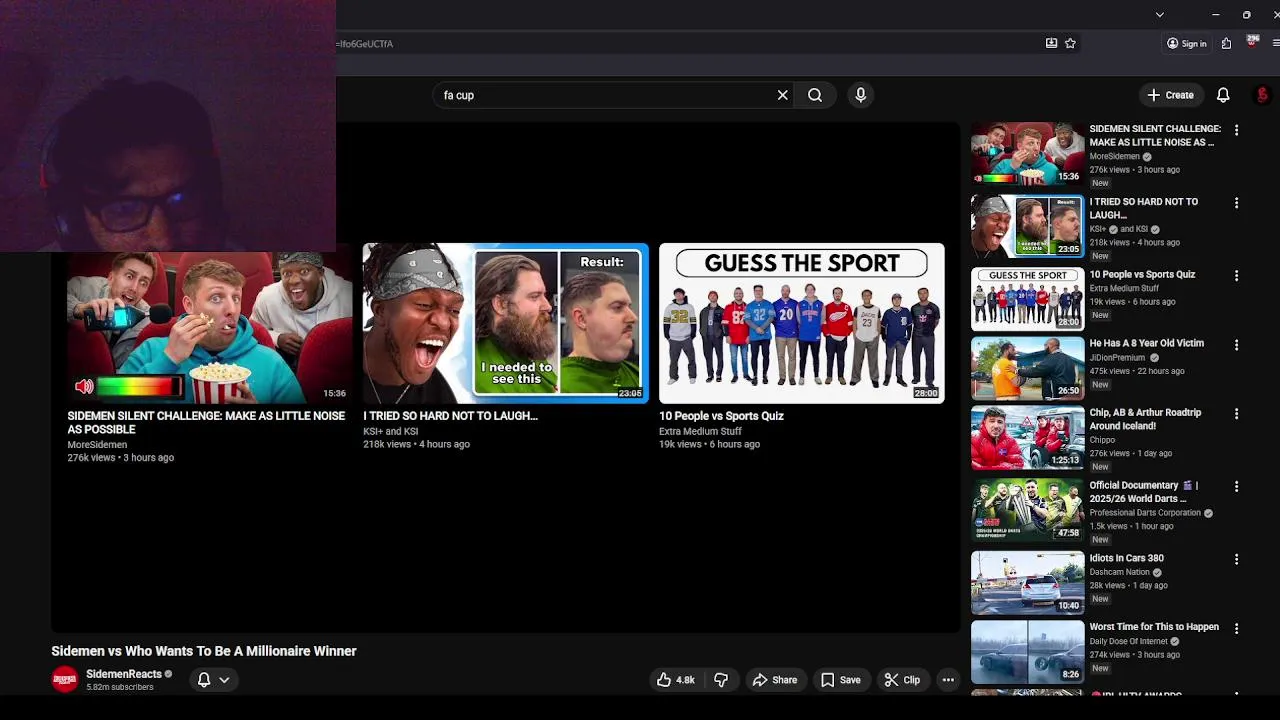This screenshot has width=1280, height=720.
Task: Open the Extra Medium Stuff channel under the end-screen card
Action: pos(700,431)
